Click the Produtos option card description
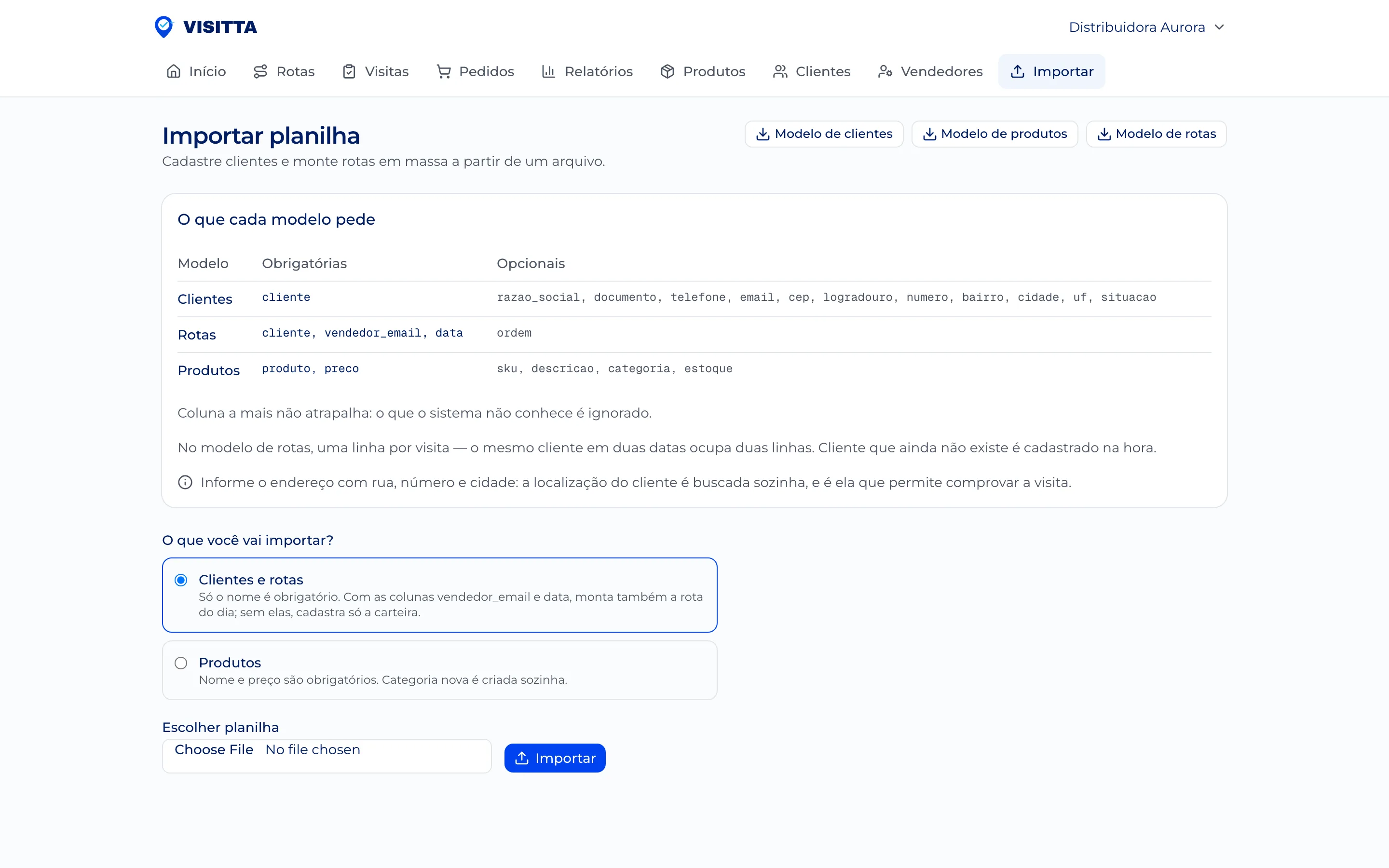 [383, 680]
